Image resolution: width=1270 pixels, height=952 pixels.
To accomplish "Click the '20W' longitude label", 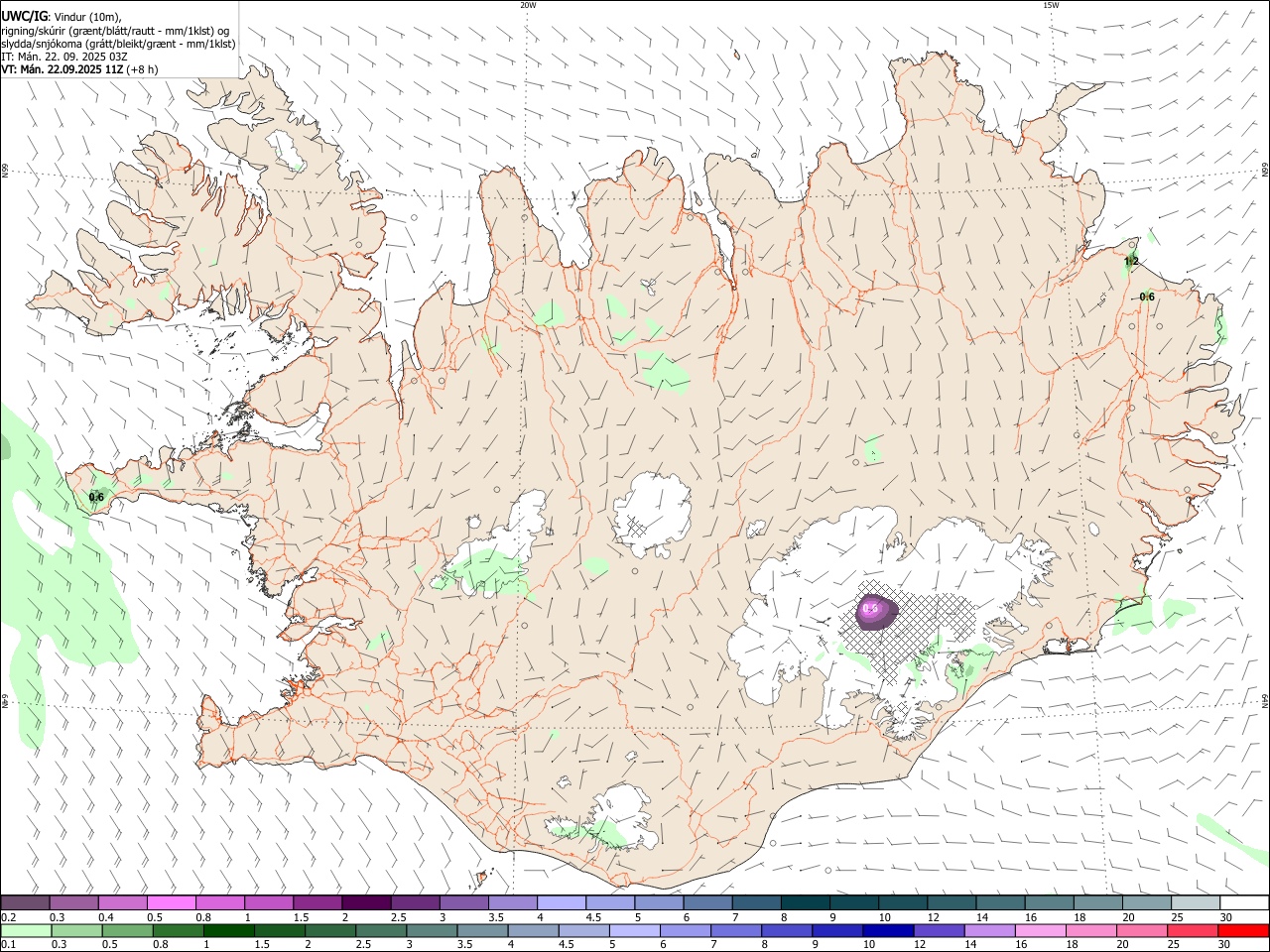I will pyautogui.click(x=528, y=5).
